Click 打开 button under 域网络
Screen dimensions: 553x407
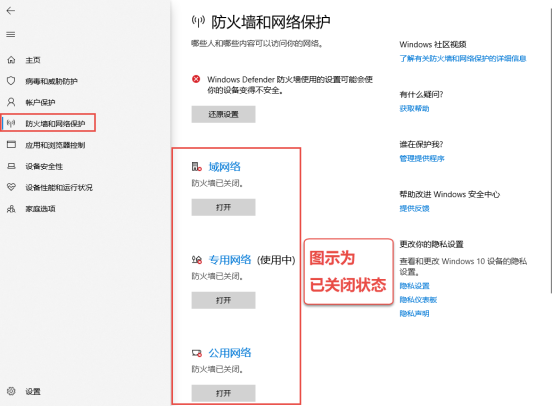223,207
